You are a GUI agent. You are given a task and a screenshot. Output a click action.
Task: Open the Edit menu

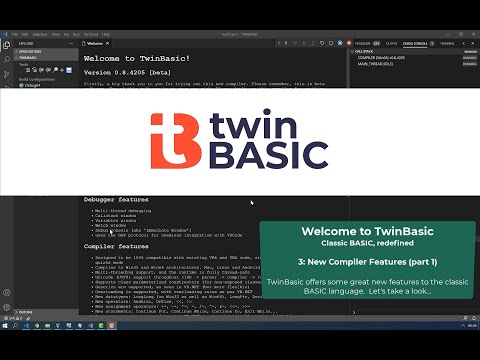coord(25,34)
